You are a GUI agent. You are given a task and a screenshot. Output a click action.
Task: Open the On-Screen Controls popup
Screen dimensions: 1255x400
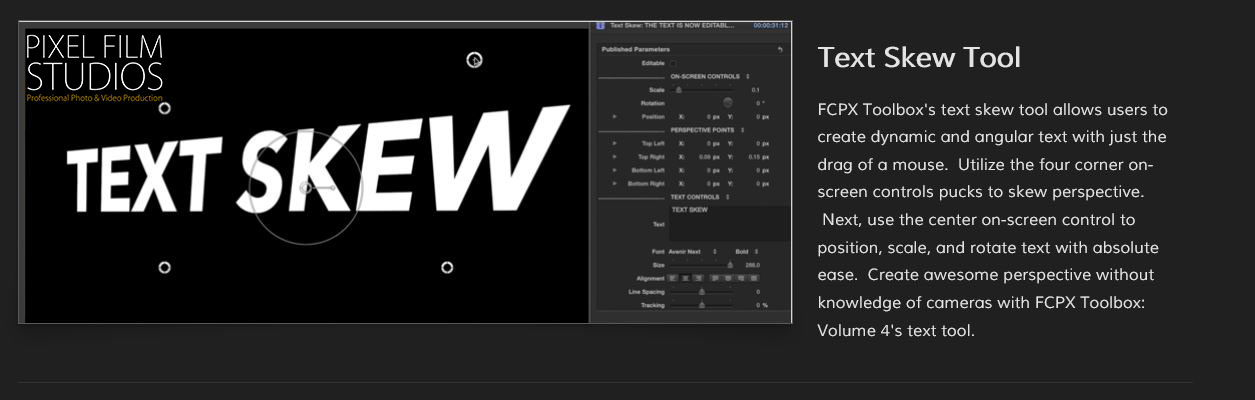click(x=710, y=77)
